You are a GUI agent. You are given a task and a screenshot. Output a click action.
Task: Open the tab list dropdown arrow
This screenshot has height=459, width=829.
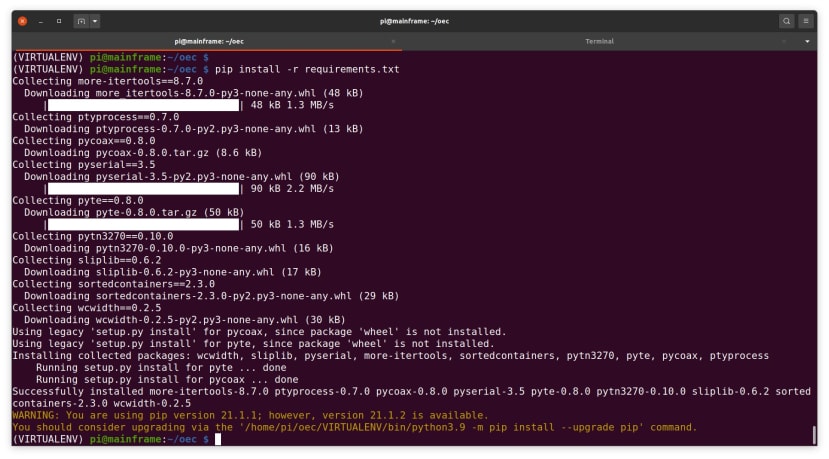807,41
